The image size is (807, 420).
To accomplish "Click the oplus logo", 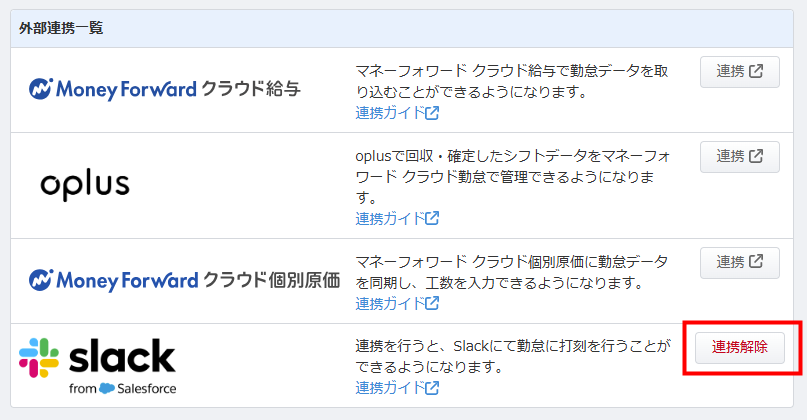I will (85, 186).
